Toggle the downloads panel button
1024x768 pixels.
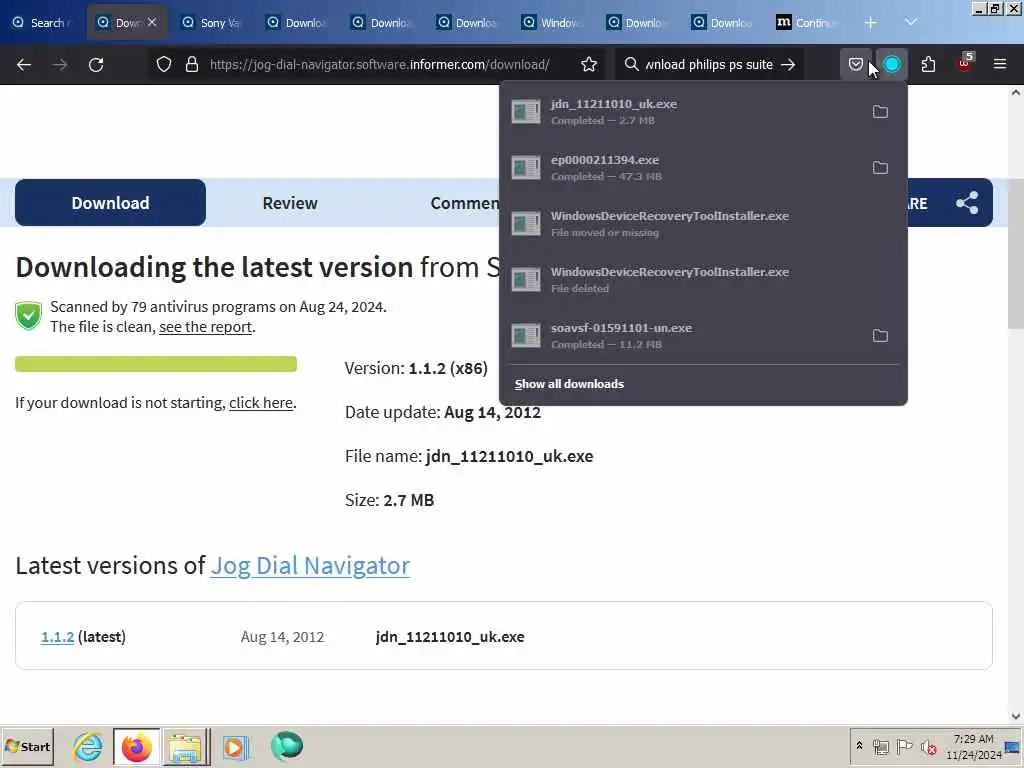tap(891, 64)
